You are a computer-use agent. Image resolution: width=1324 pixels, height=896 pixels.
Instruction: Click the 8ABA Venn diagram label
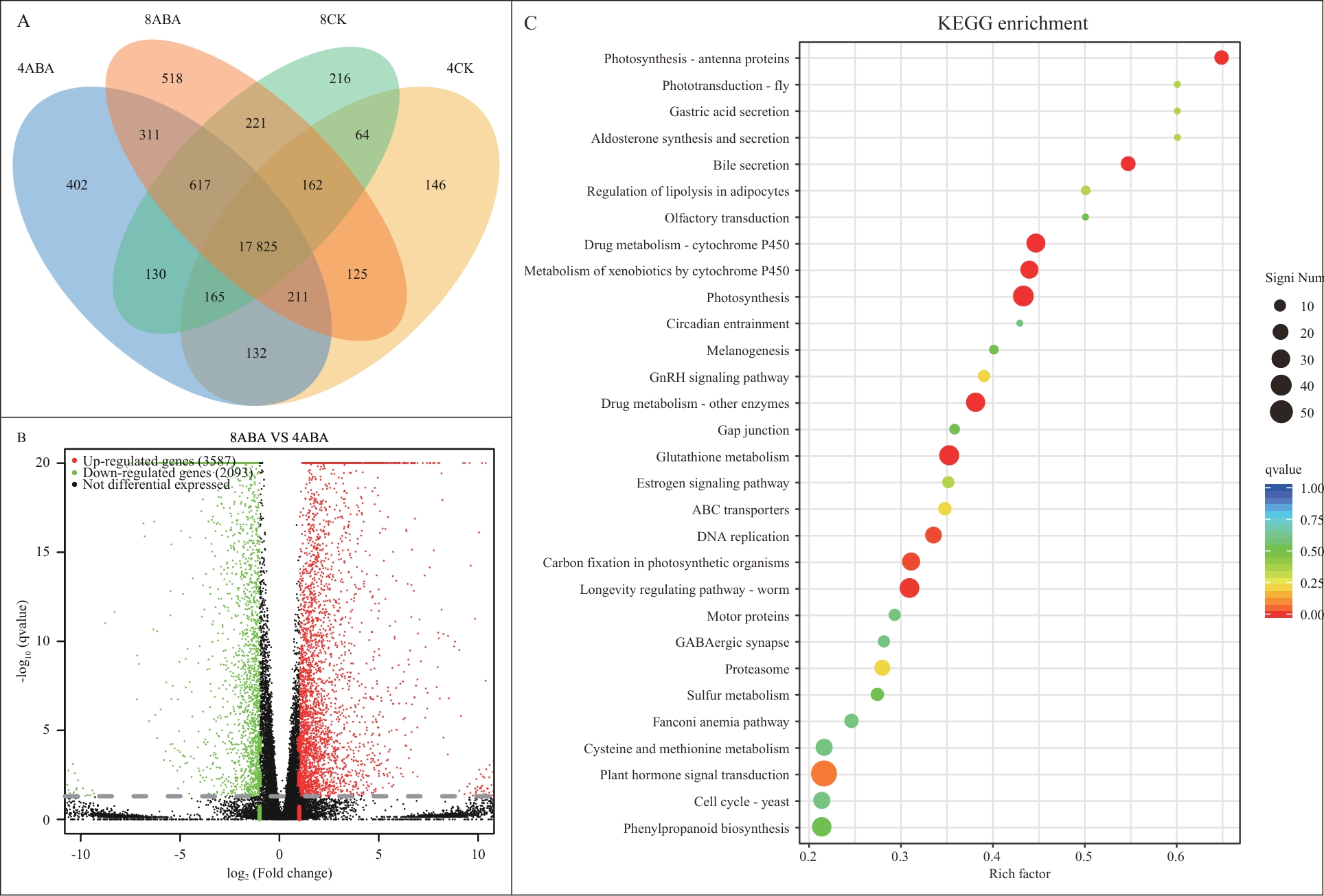click(163, 20)
